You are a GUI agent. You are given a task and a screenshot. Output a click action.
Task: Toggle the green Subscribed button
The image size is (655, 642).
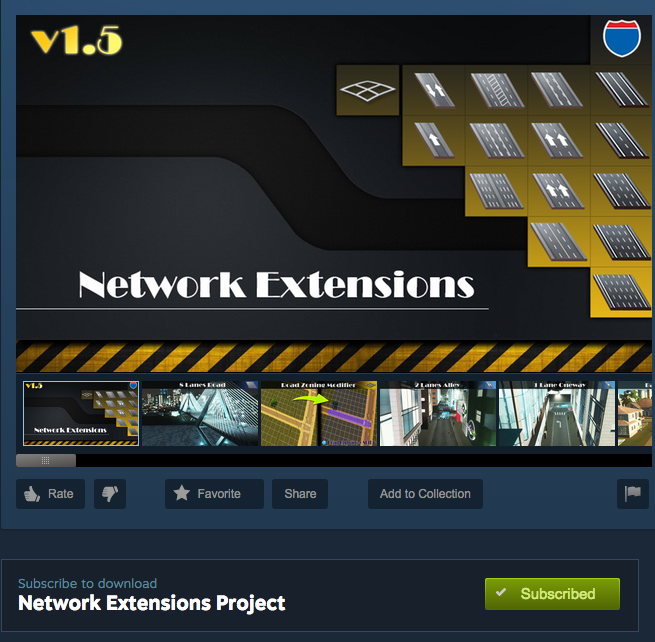(552, 594)
